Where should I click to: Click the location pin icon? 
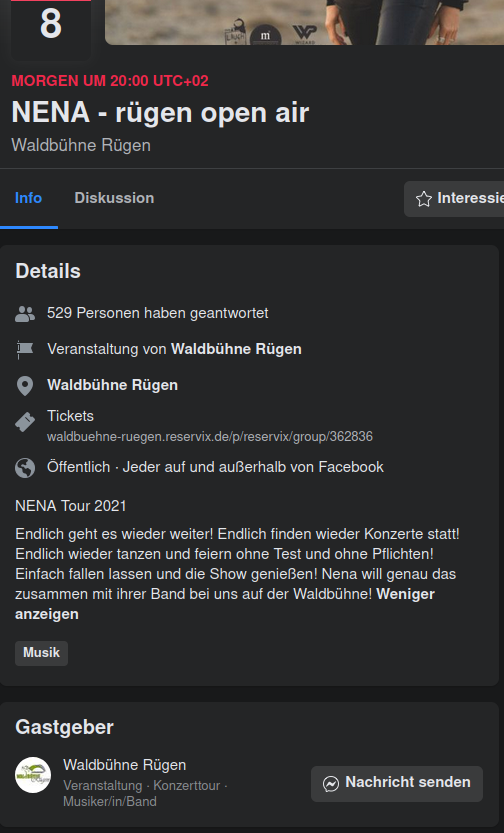pos(25,386)
